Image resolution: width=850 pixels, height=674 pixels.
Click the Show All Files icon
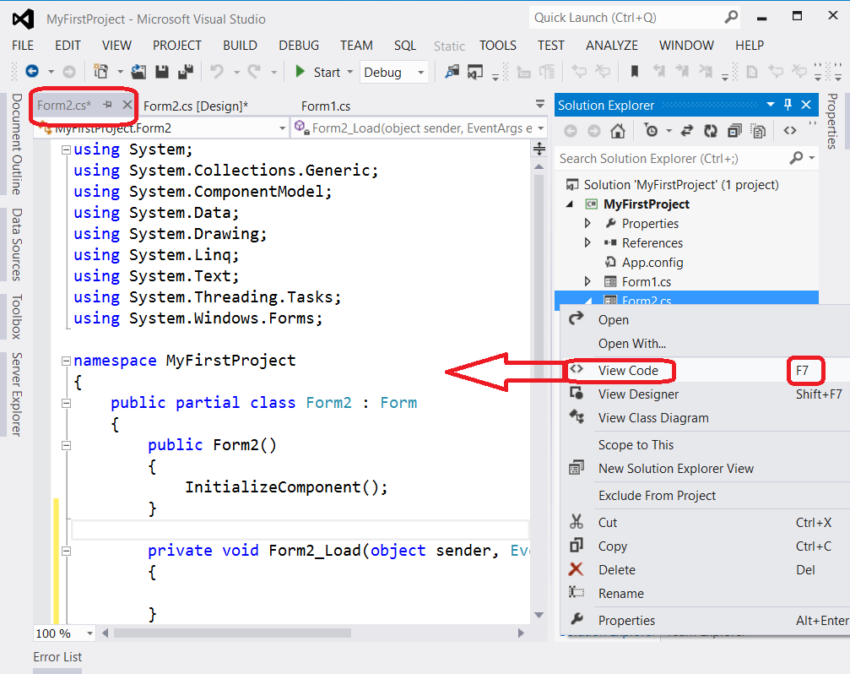point(759,131)
